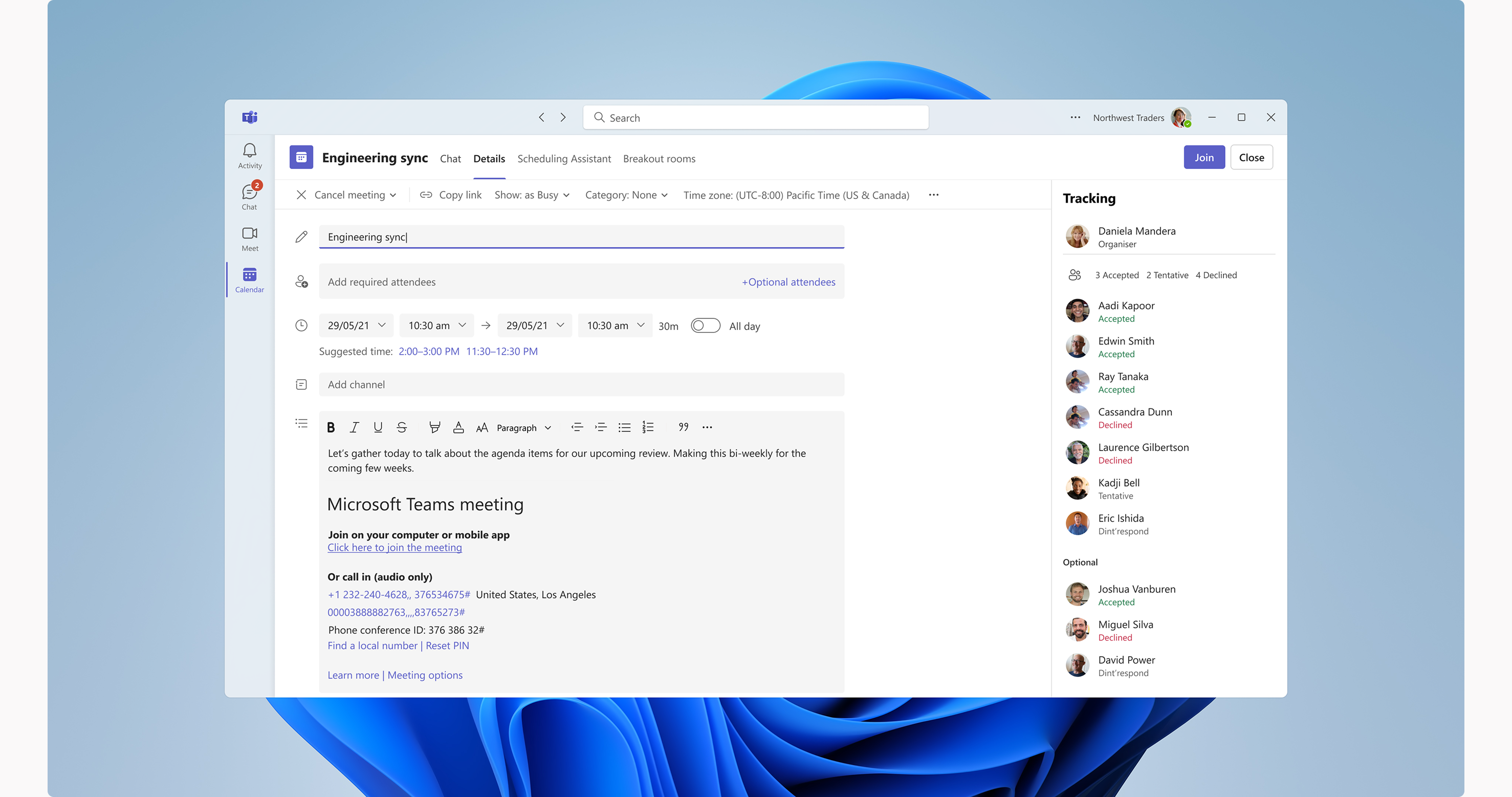Open the Breakout rooms tab

659,159
